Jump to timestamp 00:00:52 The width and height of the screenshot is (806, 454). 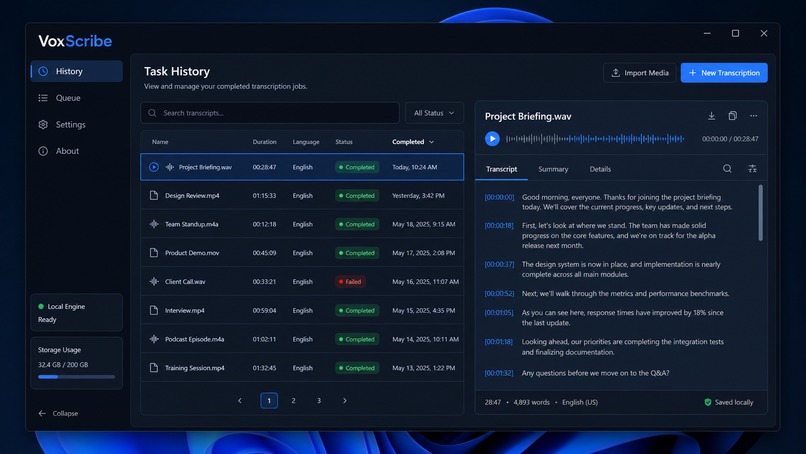click(x=499, y=294)
